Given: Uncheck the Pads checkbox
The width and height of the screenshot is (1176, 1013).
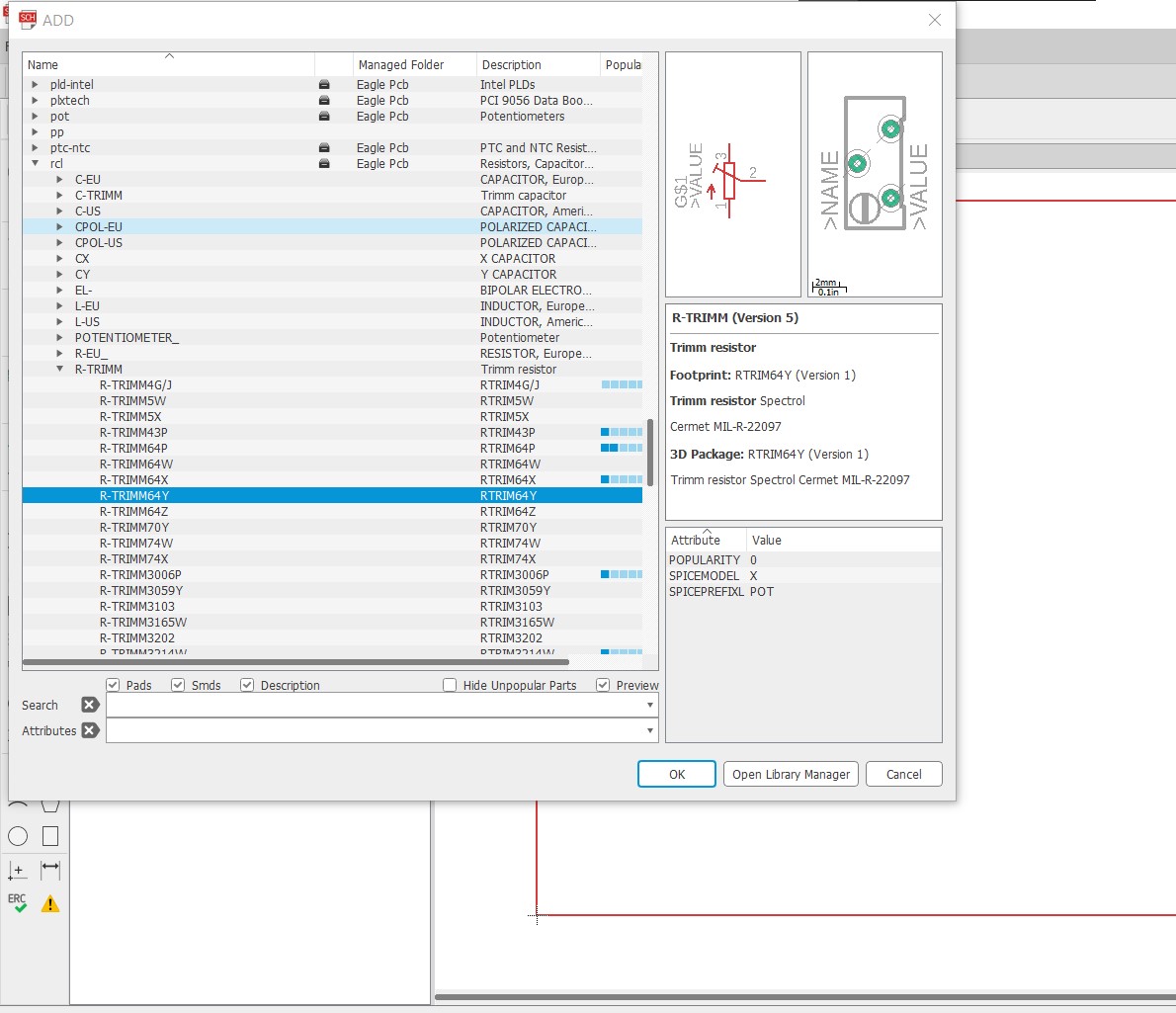Looking at the screenshot, I should tap(113, 685).
